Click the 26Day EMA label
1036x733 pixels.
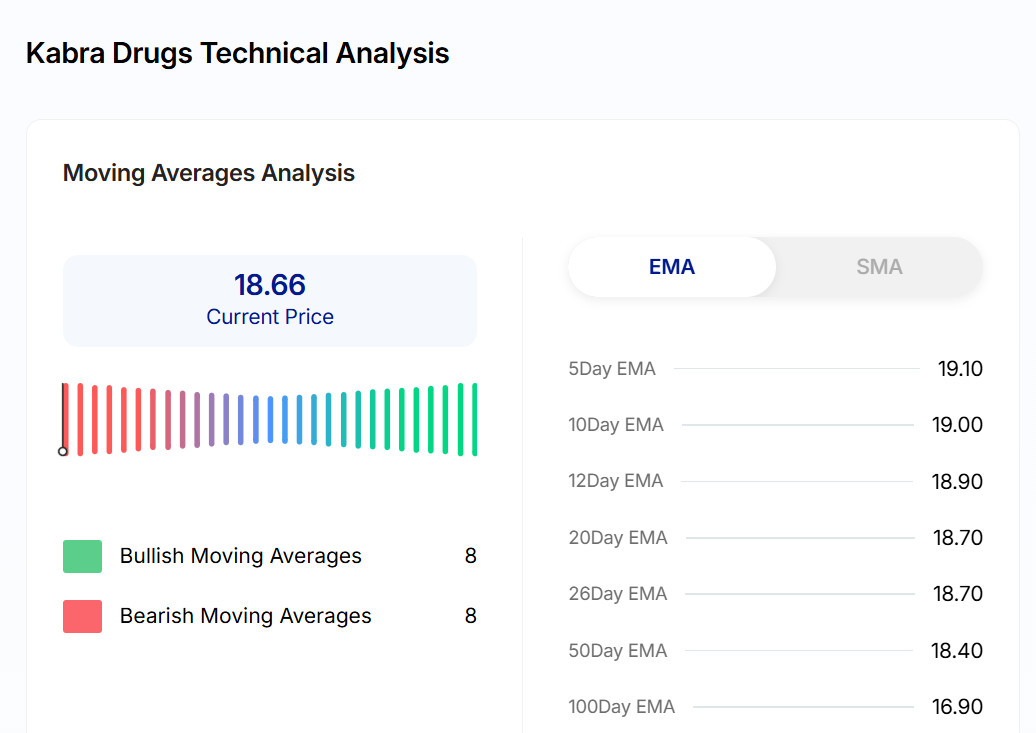[x=617, y=594]
